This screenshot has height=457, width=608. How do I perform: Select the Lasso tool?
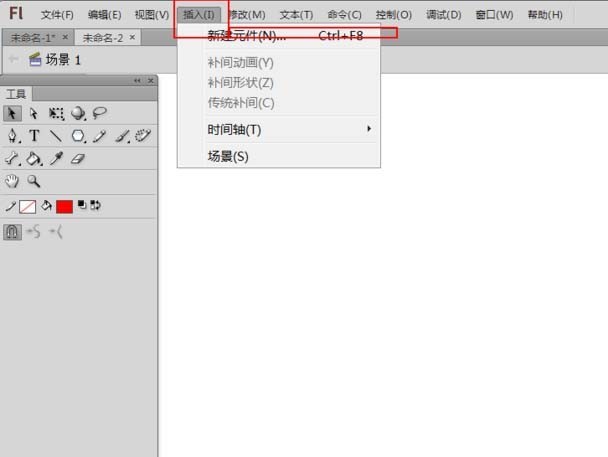coord(100,113)
